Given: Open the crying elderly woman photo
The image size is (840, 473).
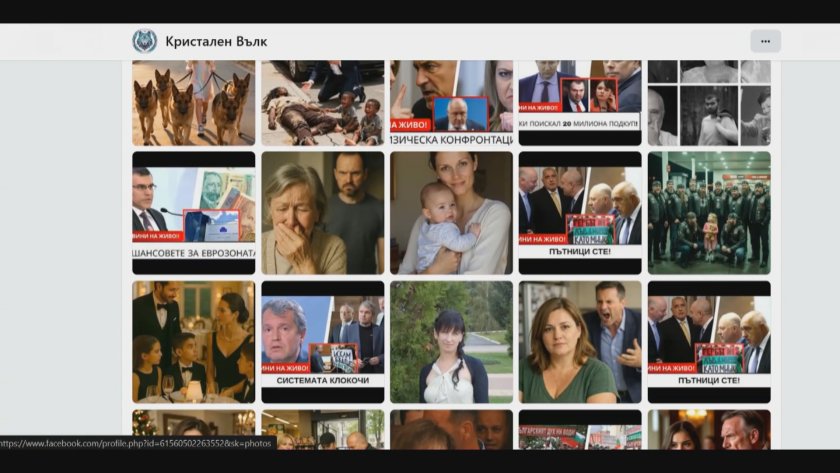Looking at the screenshot, I should (322, 212).
